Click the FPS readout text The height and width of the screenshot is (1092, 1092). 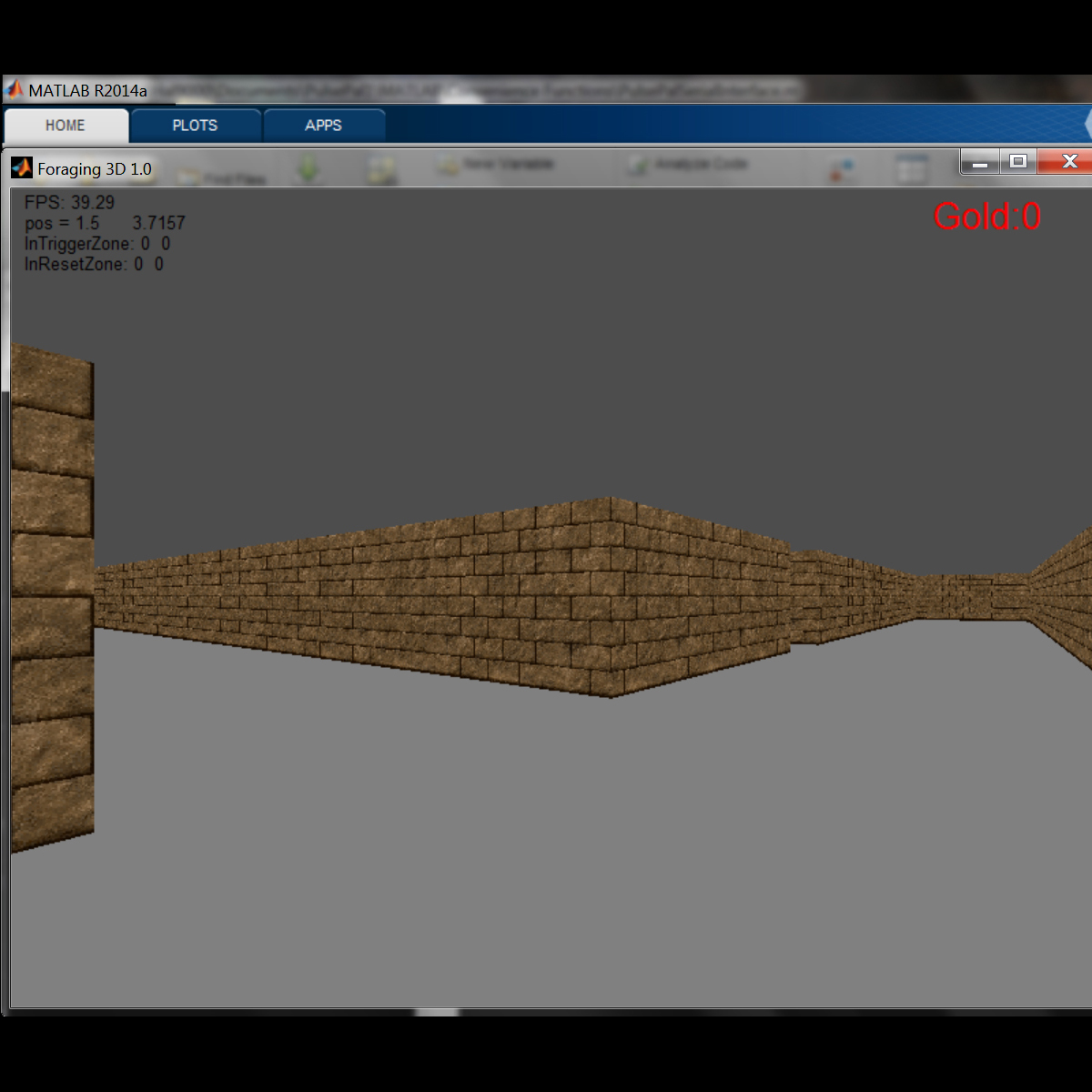coord(69,202)
